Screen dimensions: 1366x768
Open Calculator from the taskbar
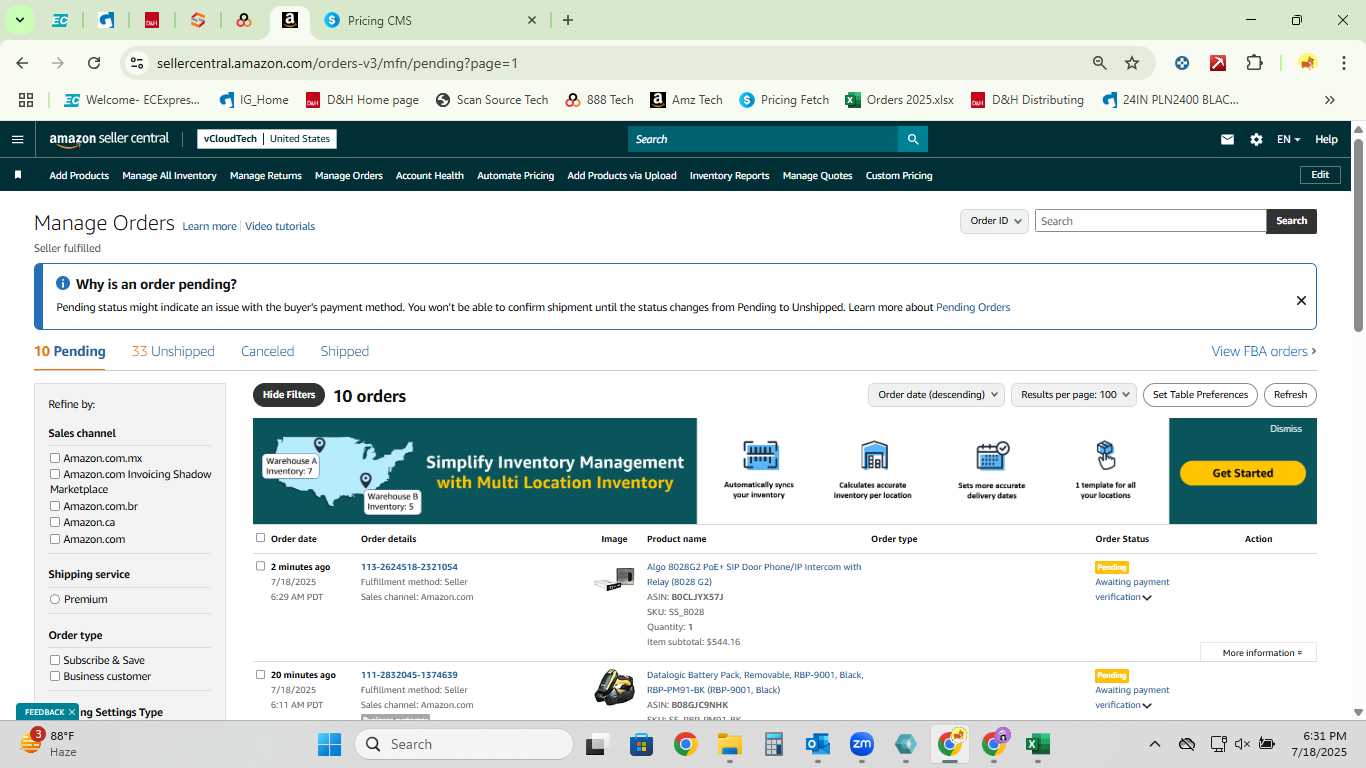tap(773, 744)
